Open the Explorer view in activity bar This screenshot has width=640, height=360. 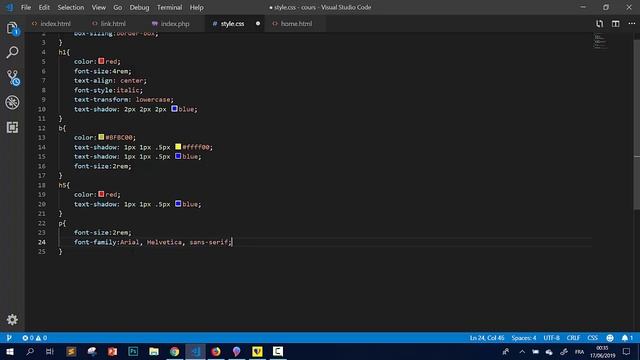[x=12, y=28]
